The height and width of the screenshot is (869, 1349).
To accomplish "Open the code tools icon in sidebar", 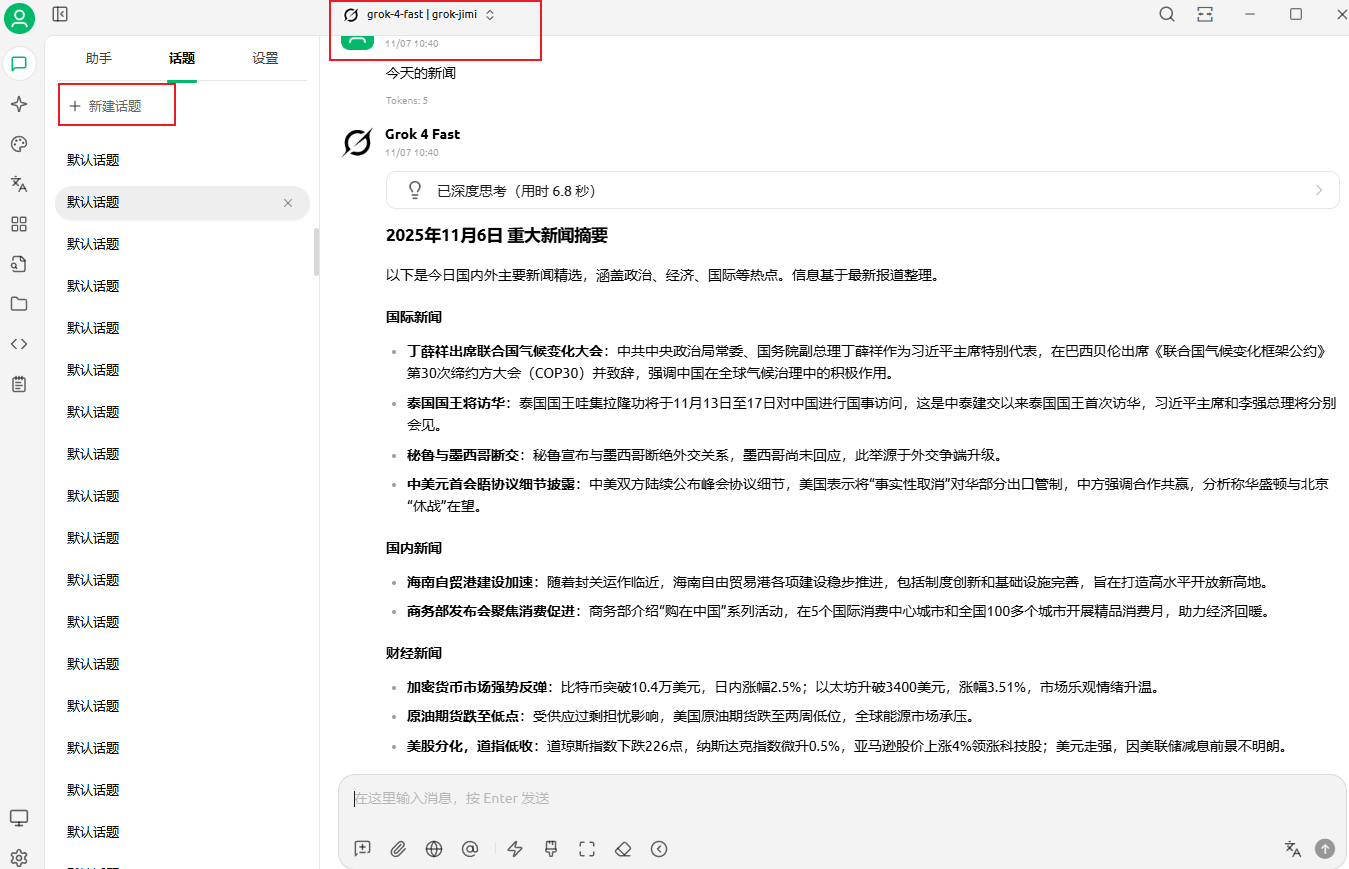I will pos(19,344).
